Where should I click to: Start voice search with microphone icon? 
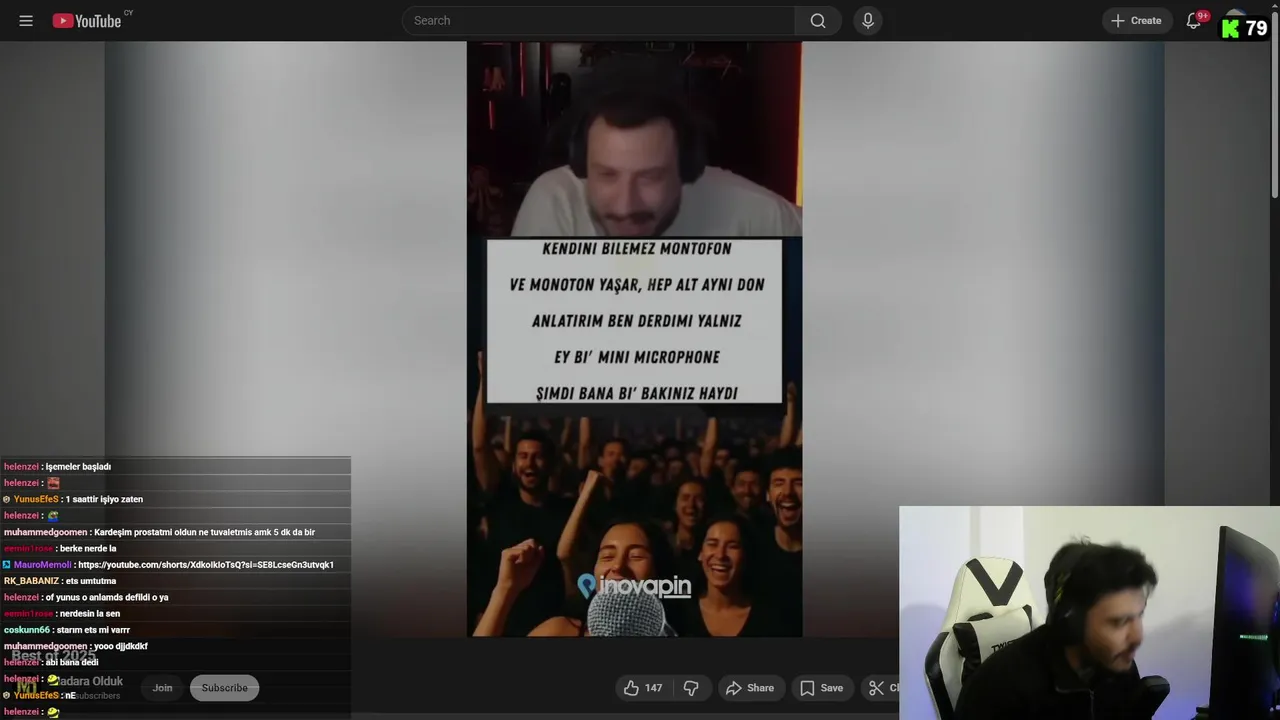click(x=867, y=20)
